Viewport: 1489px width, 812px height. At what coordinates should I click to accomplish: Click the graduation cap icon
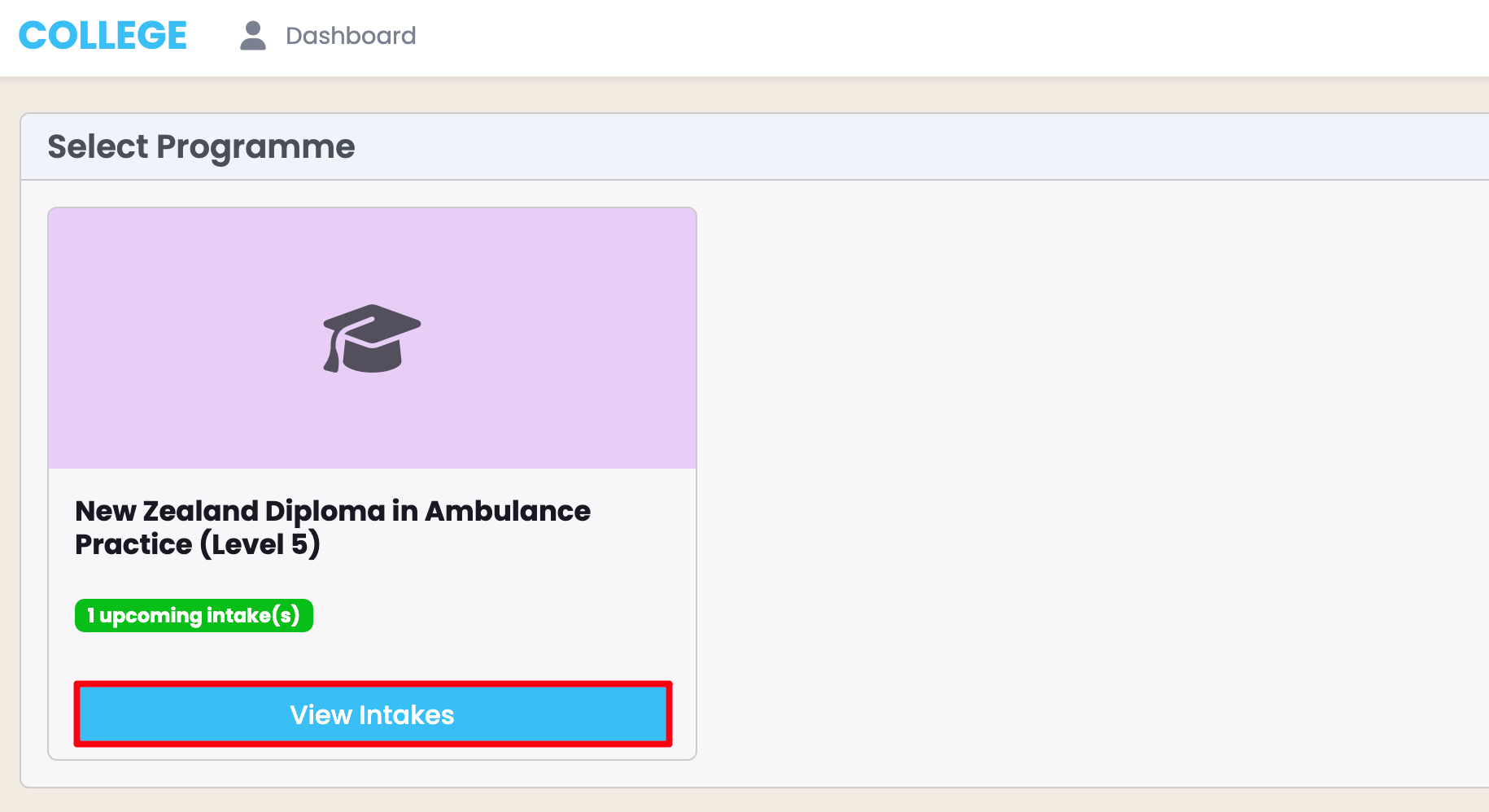coord(372,338)
